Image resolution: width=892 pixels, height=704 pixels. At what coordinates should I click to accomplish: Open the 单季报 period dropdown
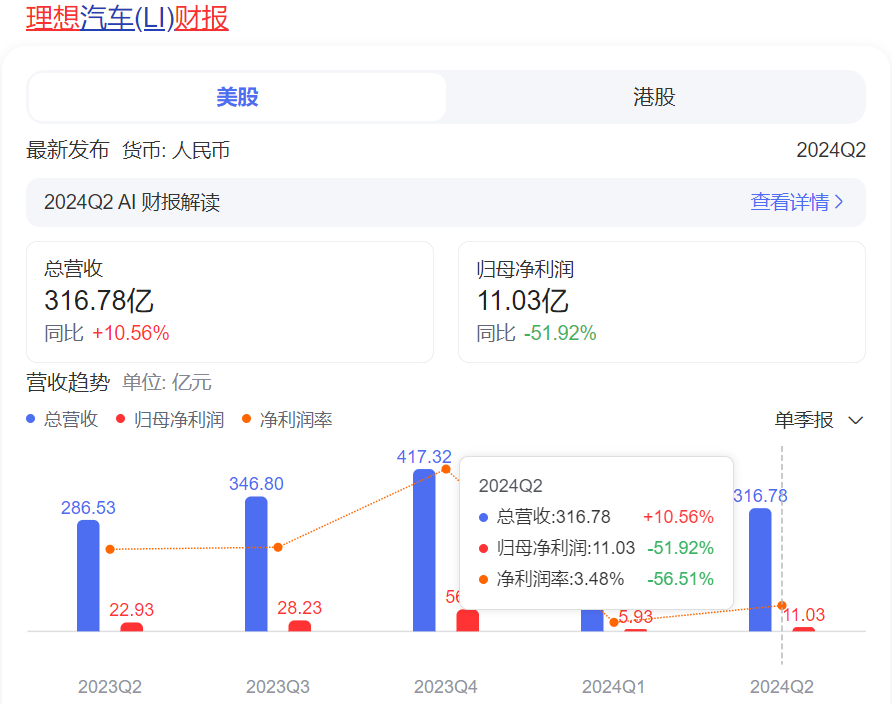(819, 420)
